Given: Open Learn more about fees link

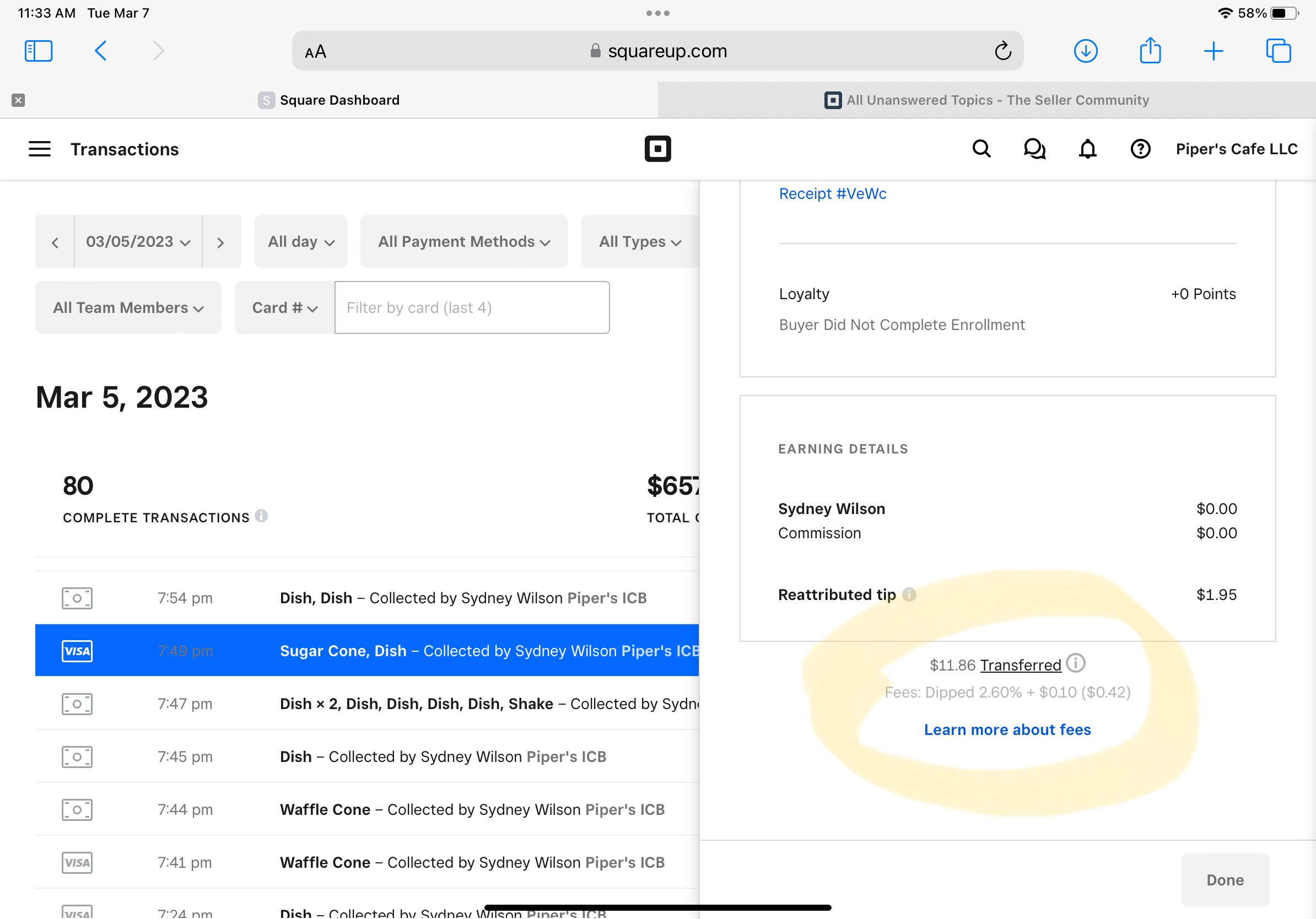Looking at the screenshot, I should tap(1007, 729).
